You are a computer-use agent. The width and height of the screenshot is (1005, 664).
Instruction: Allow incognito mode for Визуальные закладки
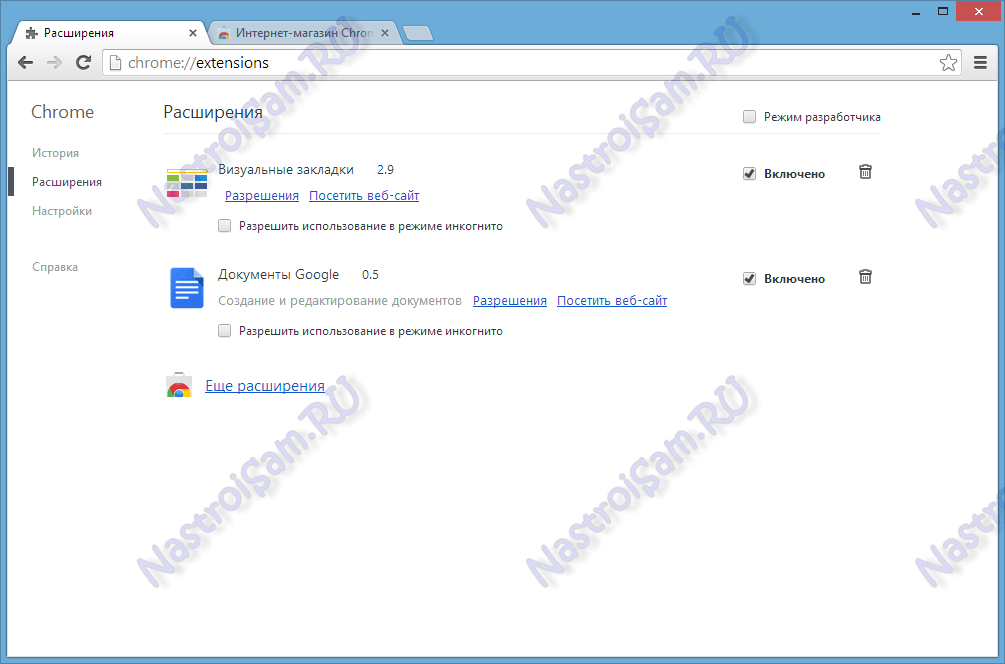[x=224, y=225]
